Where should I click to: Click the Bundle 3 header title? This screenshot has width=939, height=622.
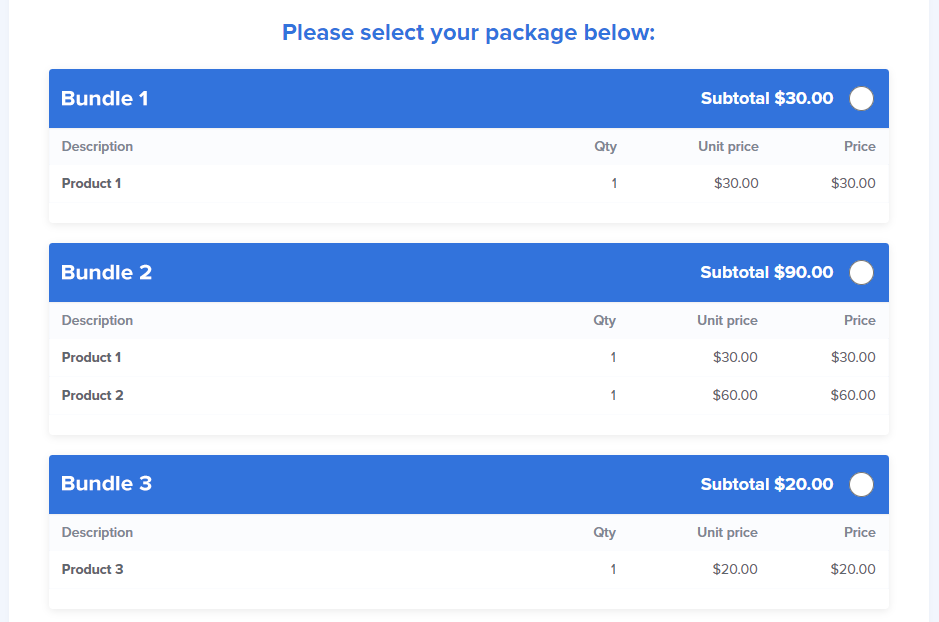pyautogui.click(x=106, y=484)
